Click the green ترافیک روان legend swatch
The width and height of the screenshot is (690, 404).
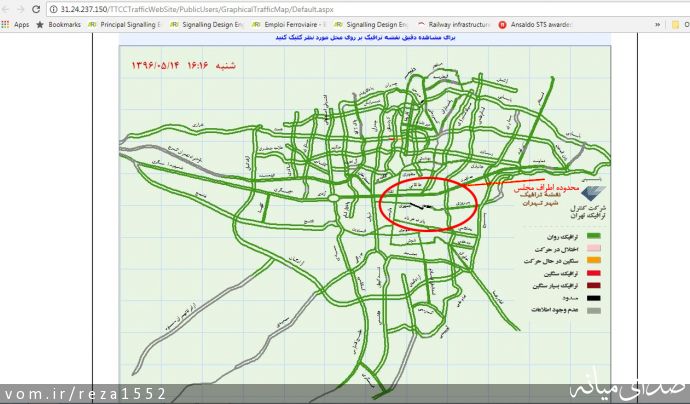594,236
